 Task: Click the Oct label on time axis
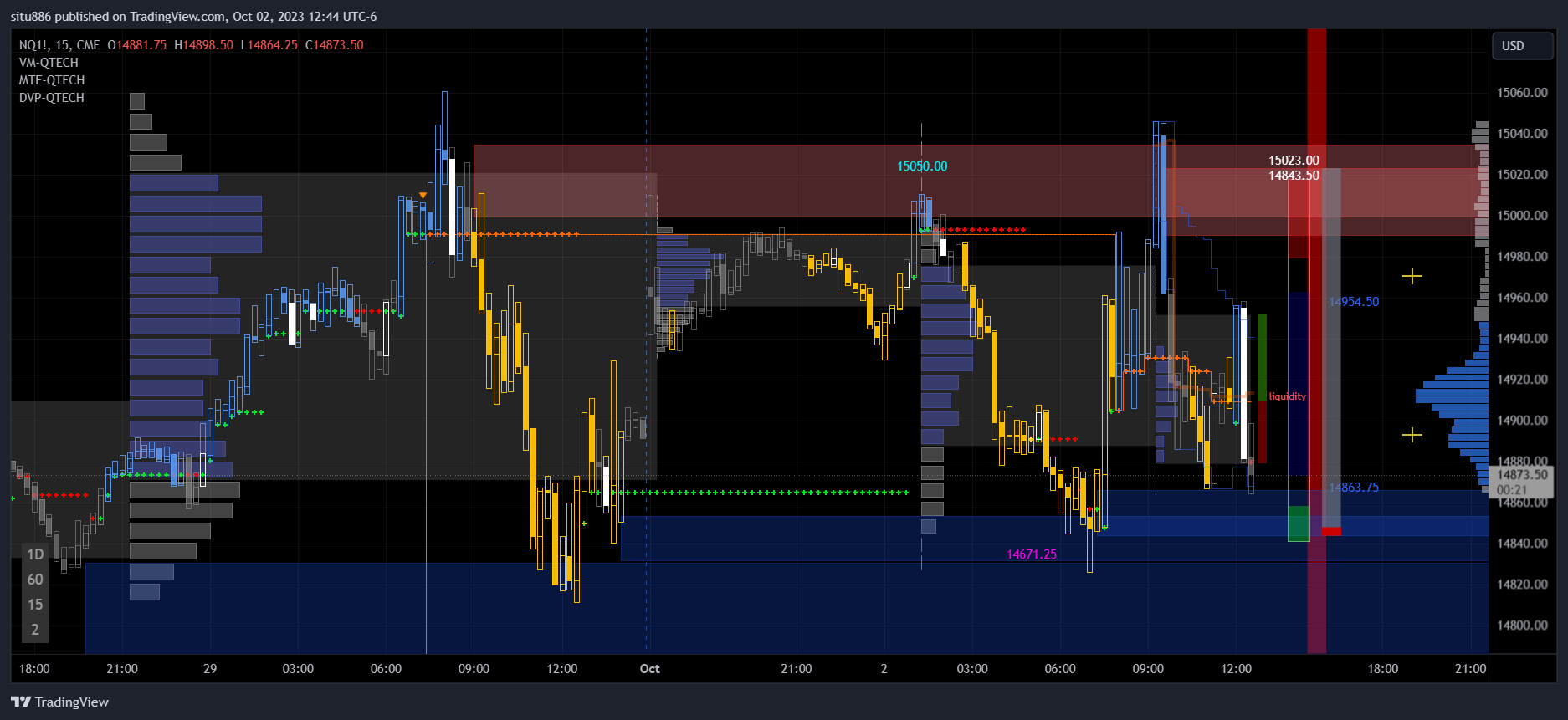(650, 669)
